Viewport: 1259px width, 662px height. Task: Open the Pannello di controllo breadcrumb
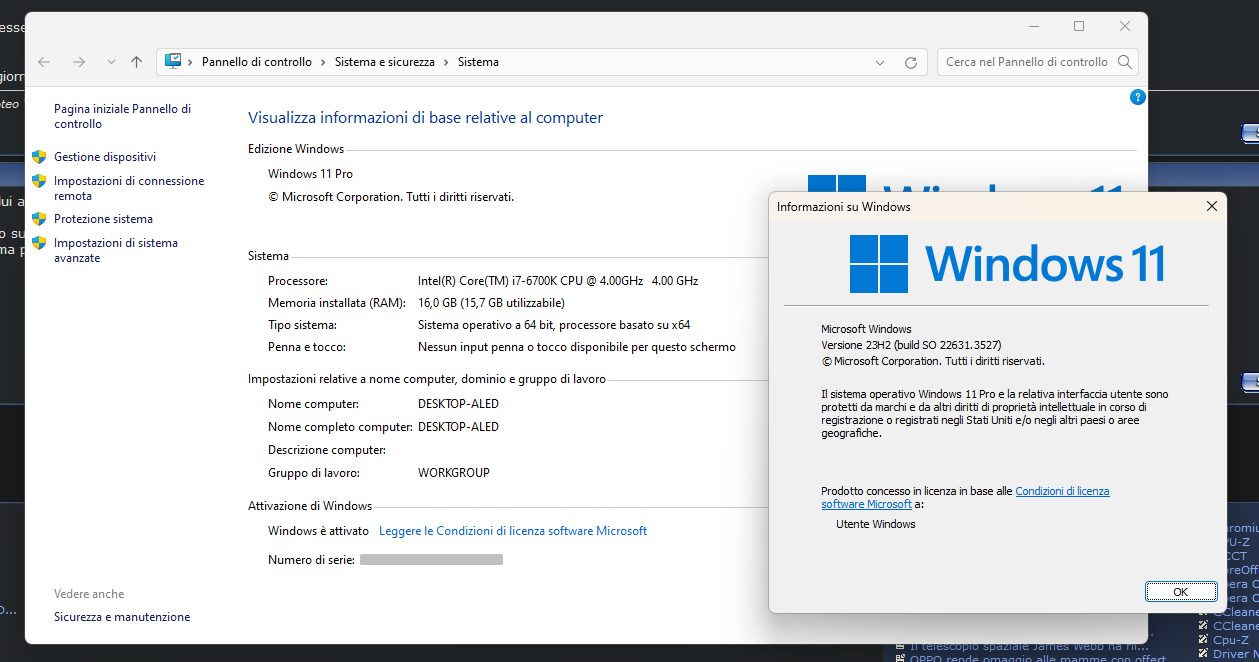coord(257,62)
